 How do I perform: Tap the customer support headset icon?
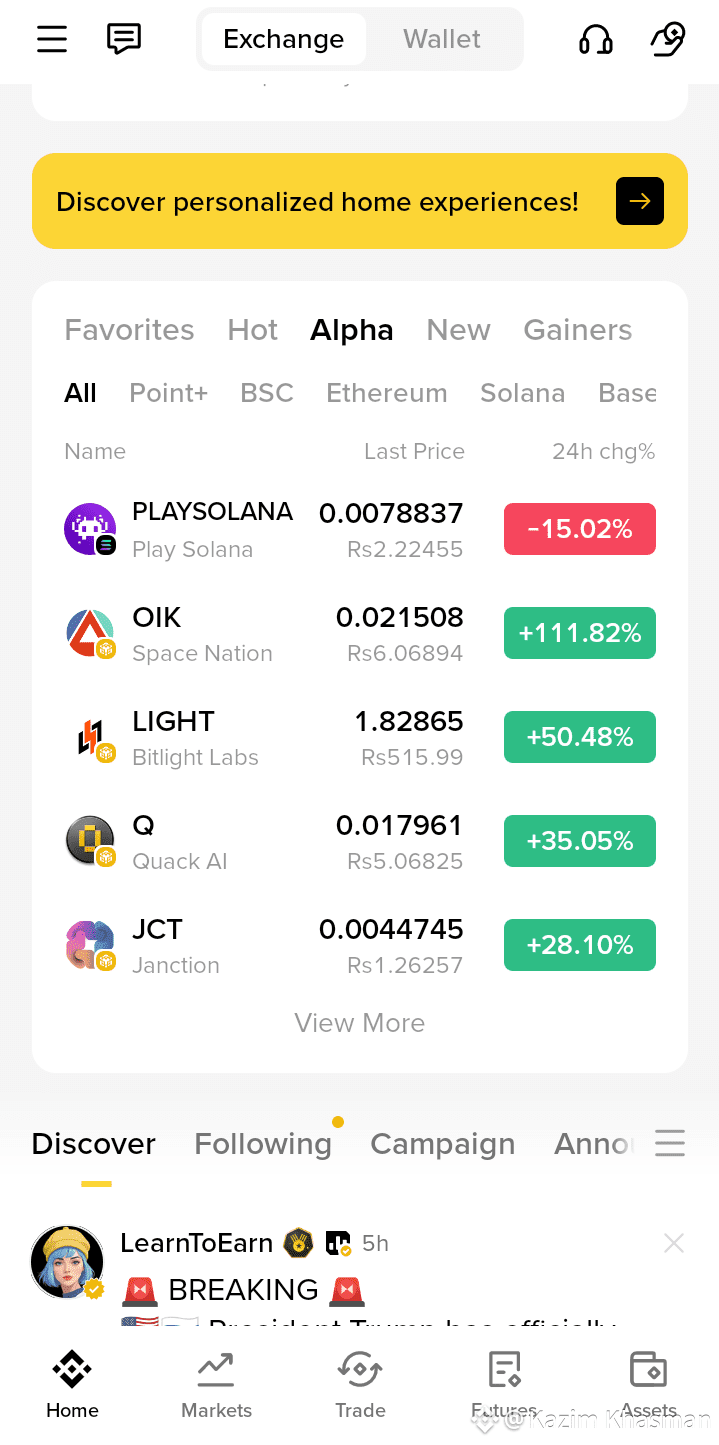[x=596, y=39]
